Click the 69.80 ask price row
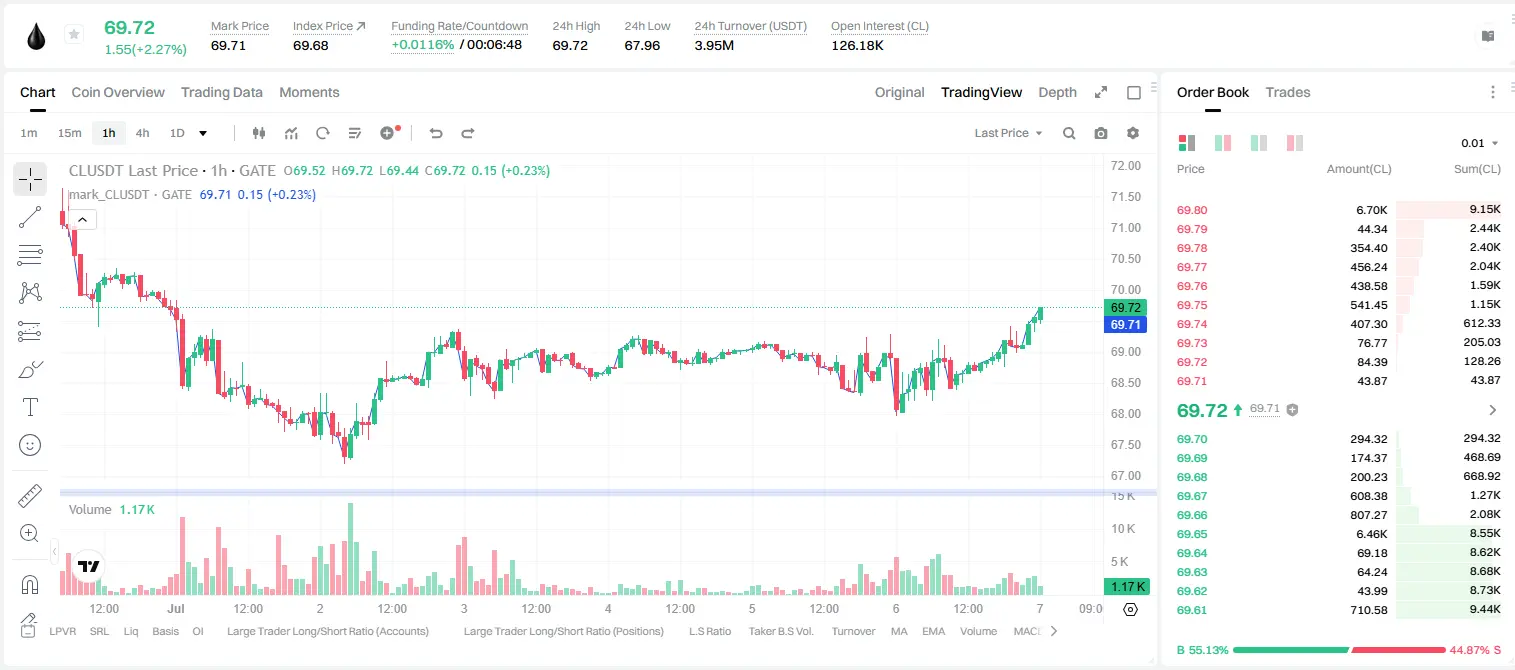The image size is (1515, 670). pos(1338,210)
